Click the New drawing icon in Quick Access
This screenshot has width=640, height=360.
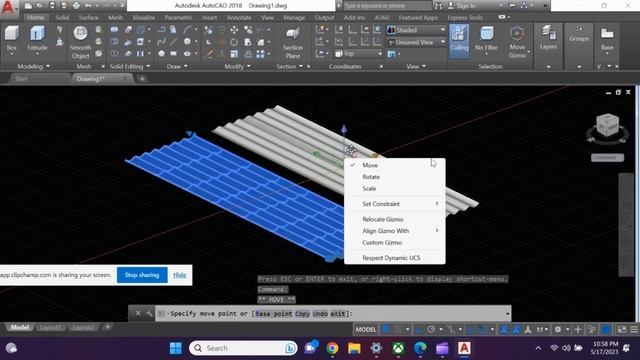(x=28, y=6)
